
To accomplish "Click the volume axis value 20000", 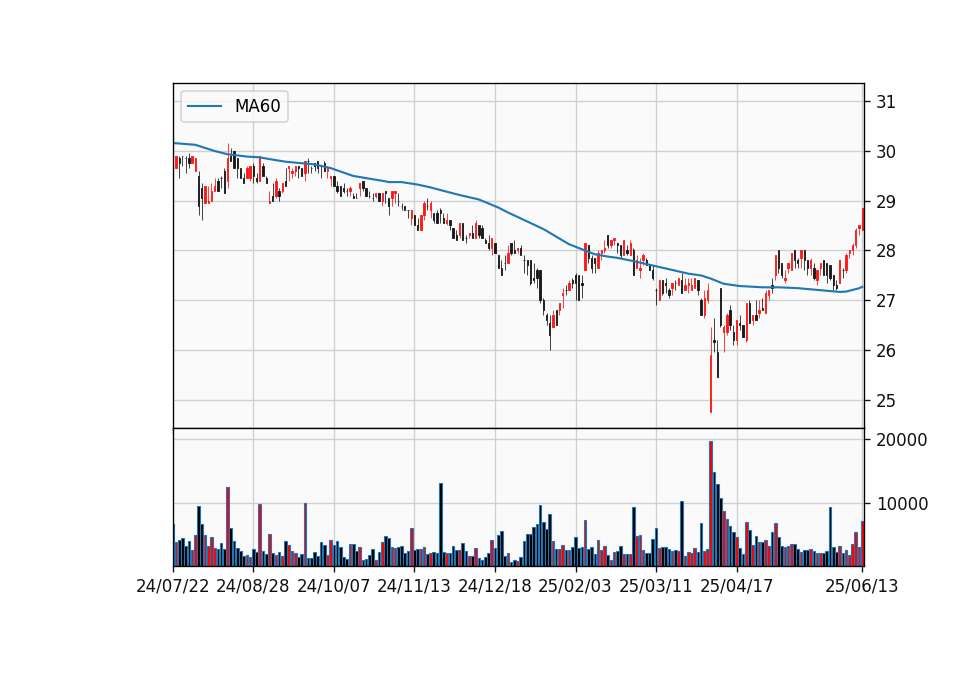I will point(902,440).
